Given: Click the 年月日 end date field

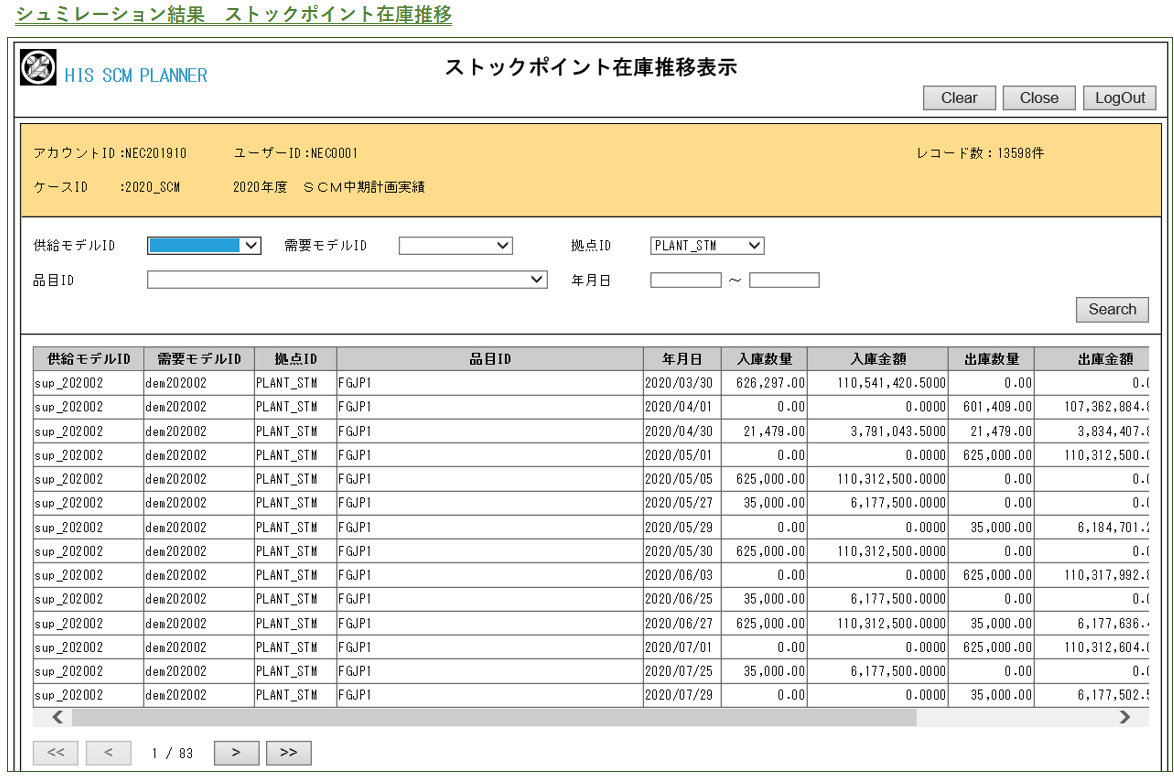Looking at the screenshot, I should pyautogui.click(x=784, y=280).
